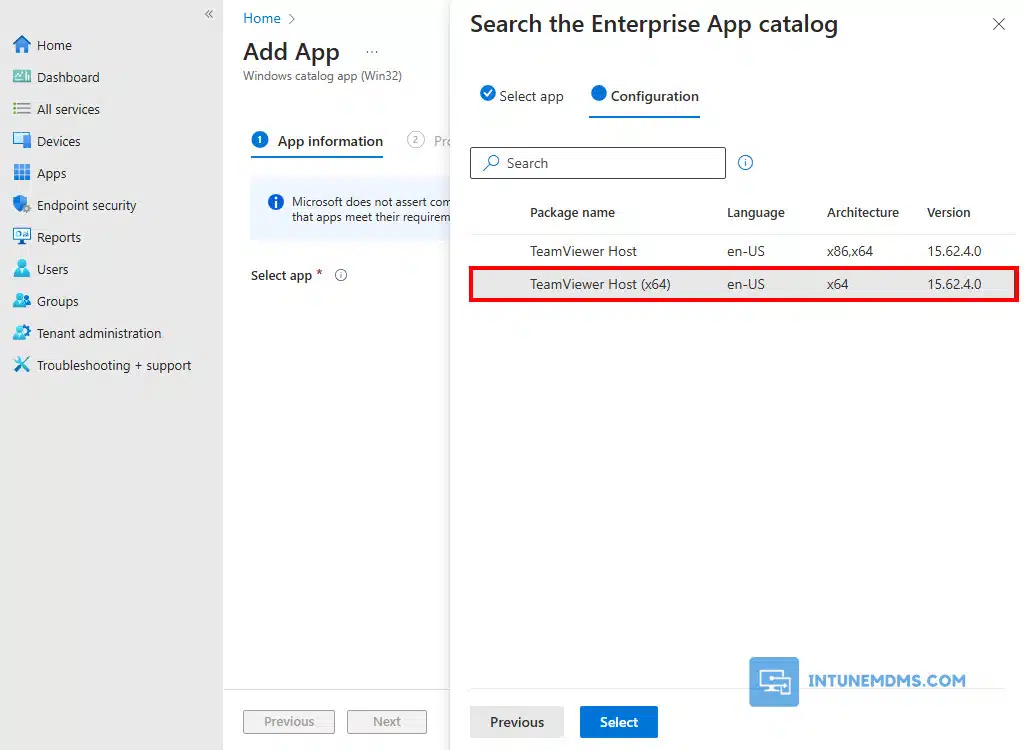Click the disabled Previous button under Add App
The image size is (1024, 750).
tap(289, 722)
